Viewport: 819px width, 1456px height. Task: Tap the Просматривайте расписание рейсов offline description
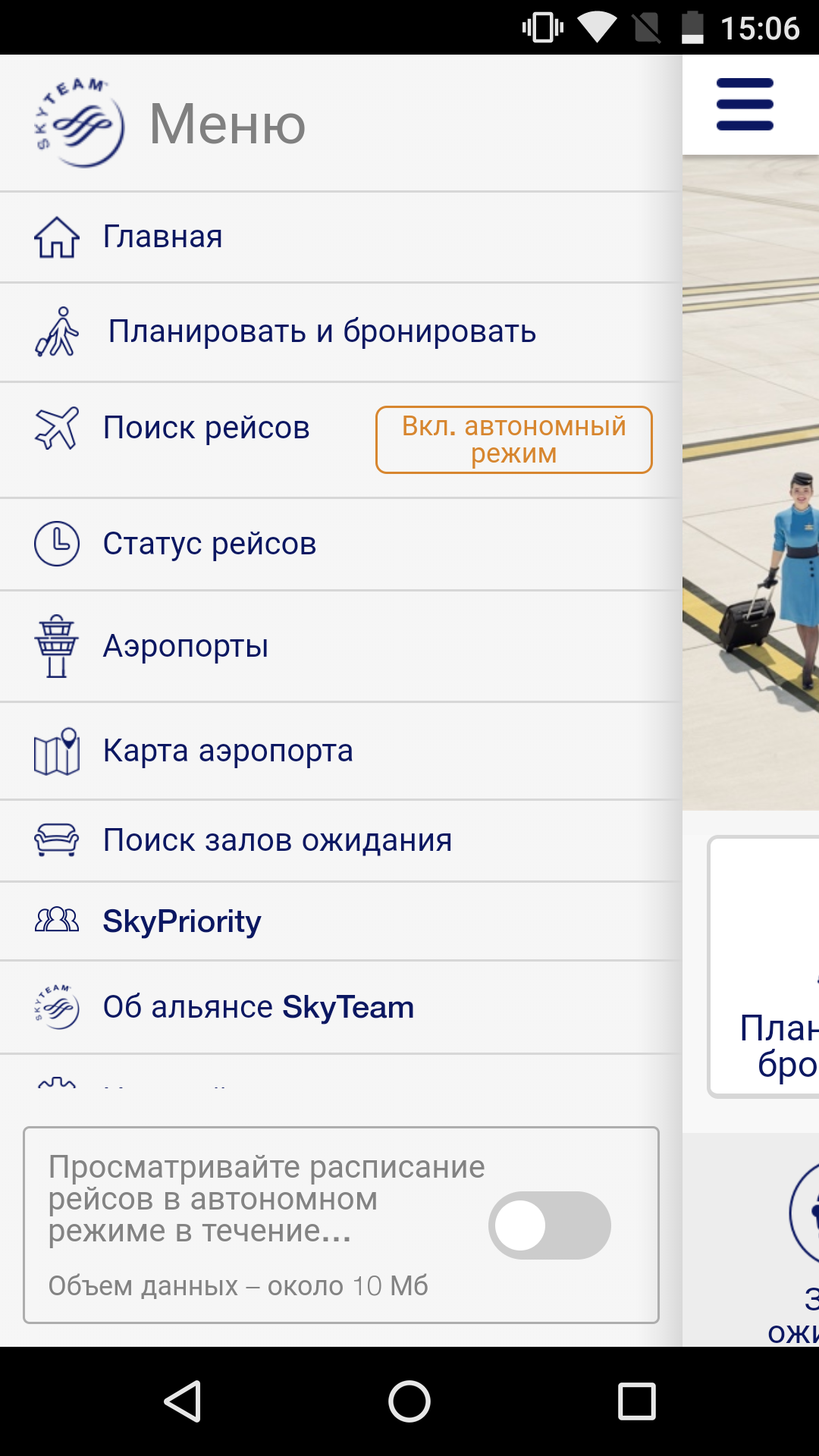(266, 1199)
